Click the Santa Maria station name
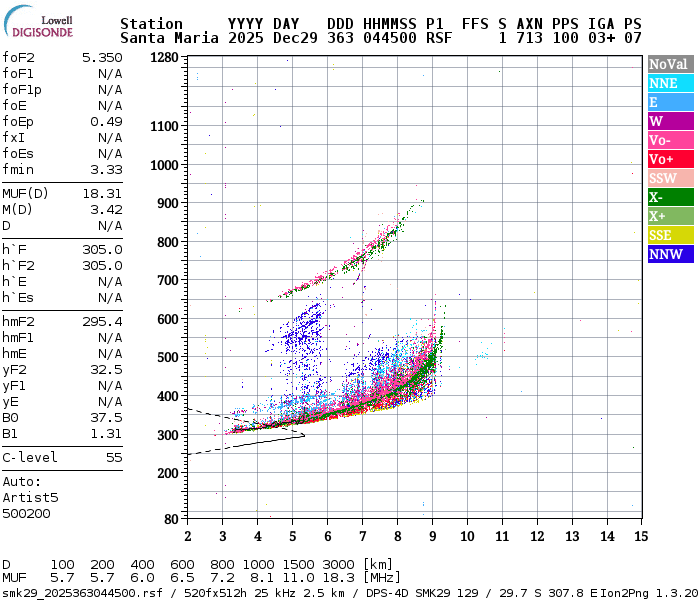 point(170,38)
